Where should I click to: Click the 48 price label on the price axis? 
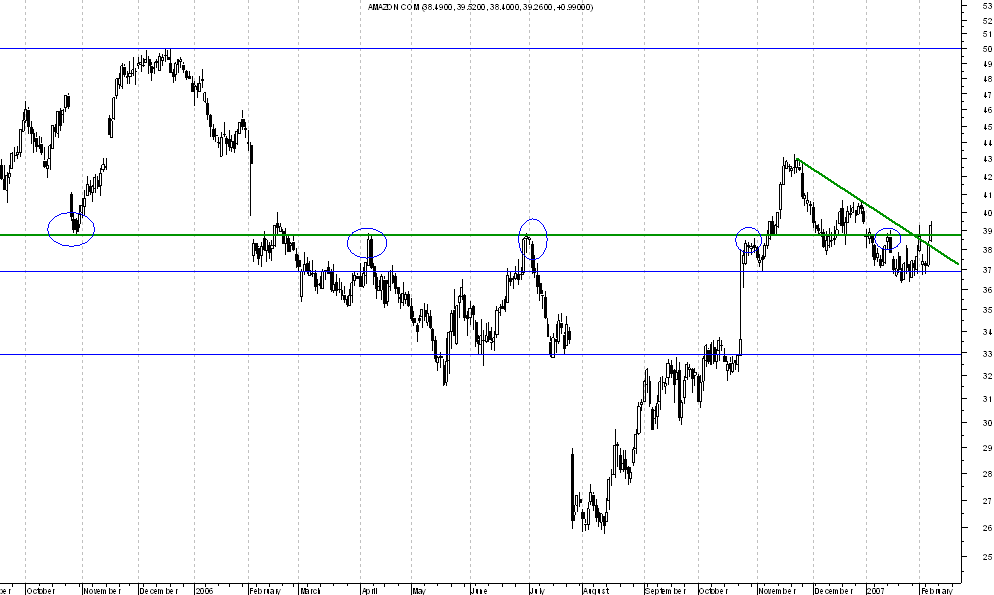pos(987,79)
